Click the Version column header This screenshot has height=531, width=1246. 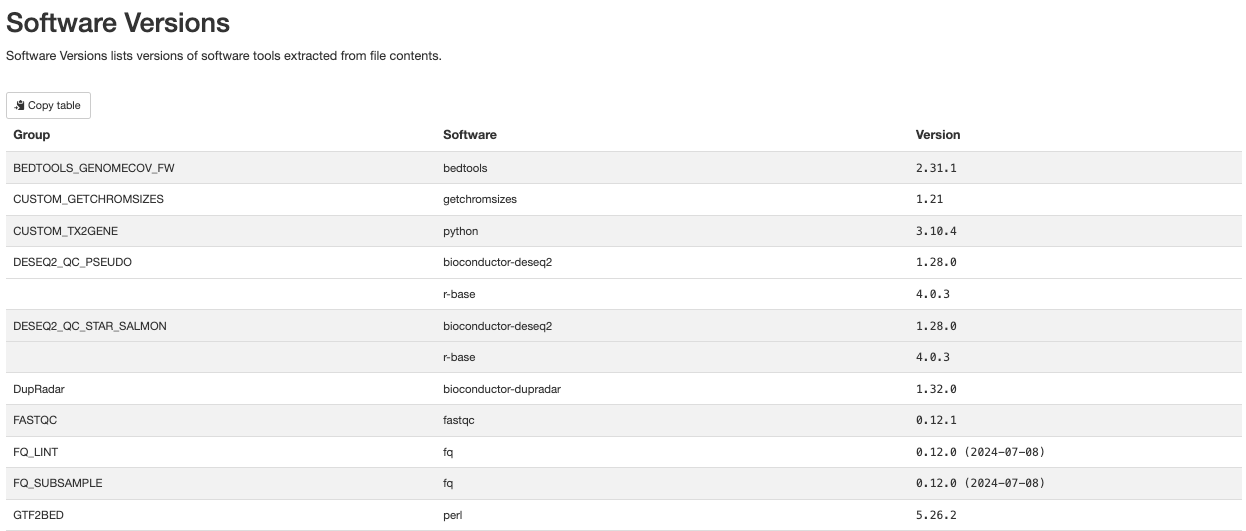(938, 134)
